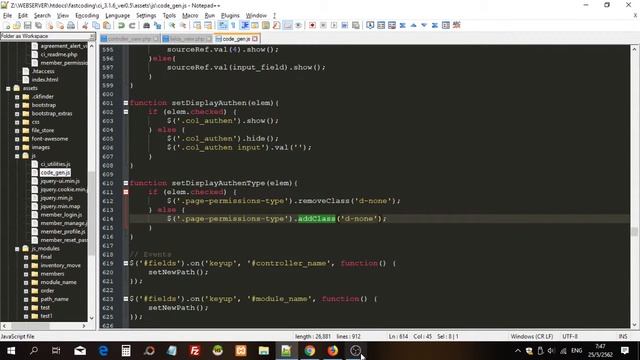Expand the inventory_move folder node
Screen dimensions: 640x360
click(x=26, y=265)
